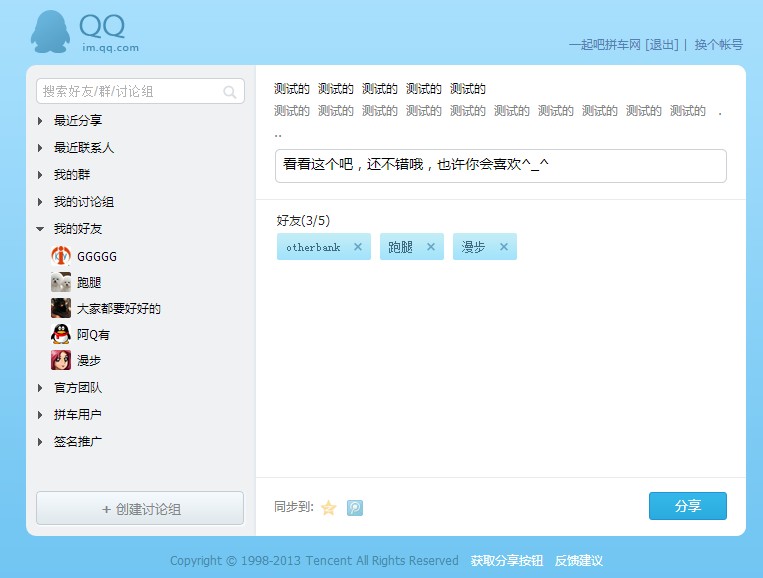763x578 pixels.
Task: Click the QQ penguin logo
Action: pyautogui.click(x=48, y=32)
